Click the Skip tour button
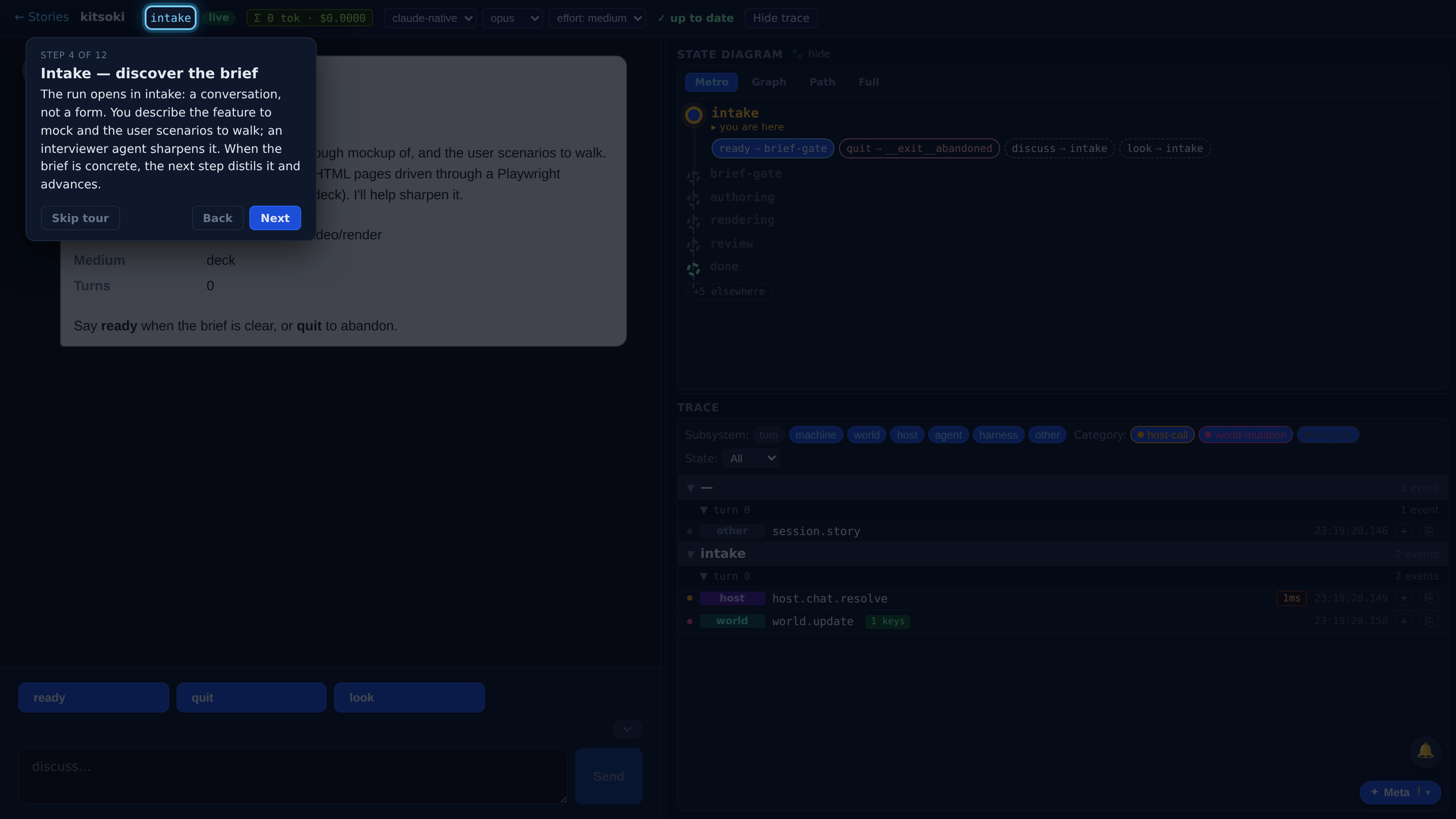Screen dimensions: 1456x819 click(80, 218)
